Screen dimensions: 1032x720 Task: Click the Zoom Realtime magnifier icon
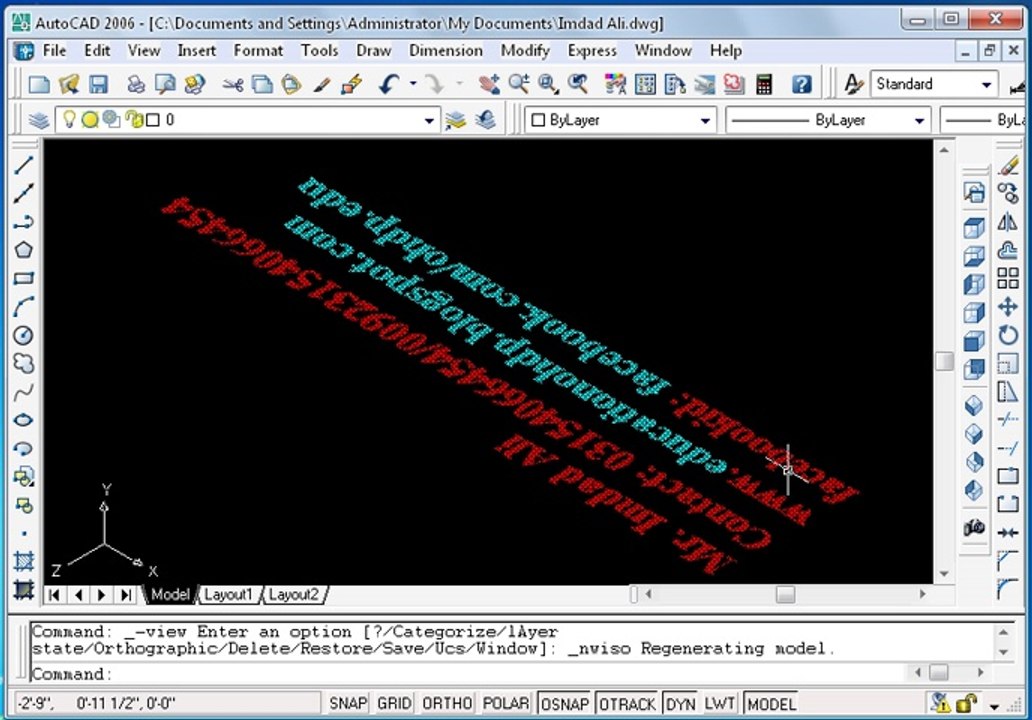tap(519, 84)
